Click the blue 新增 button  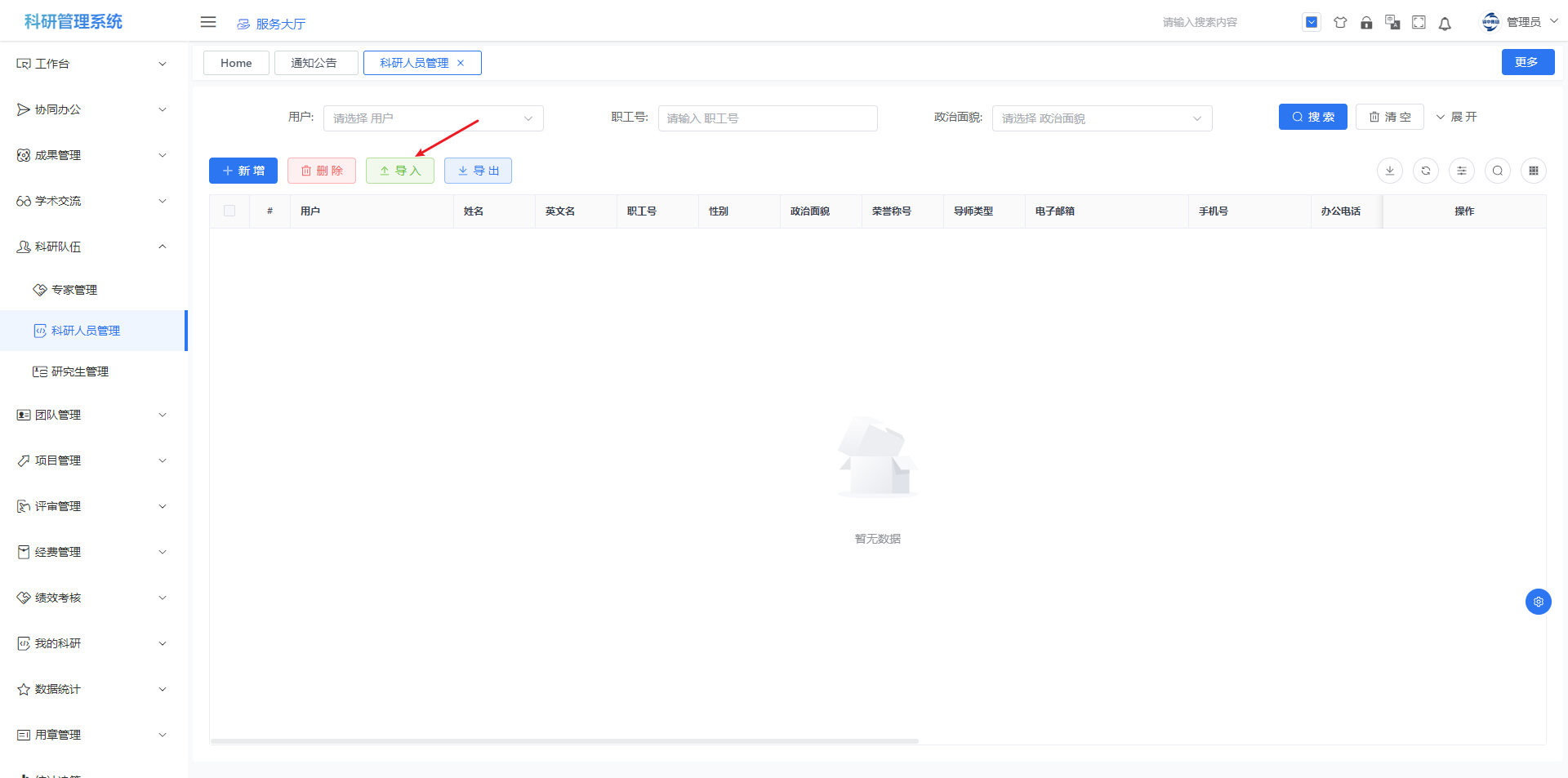[243, 171]
